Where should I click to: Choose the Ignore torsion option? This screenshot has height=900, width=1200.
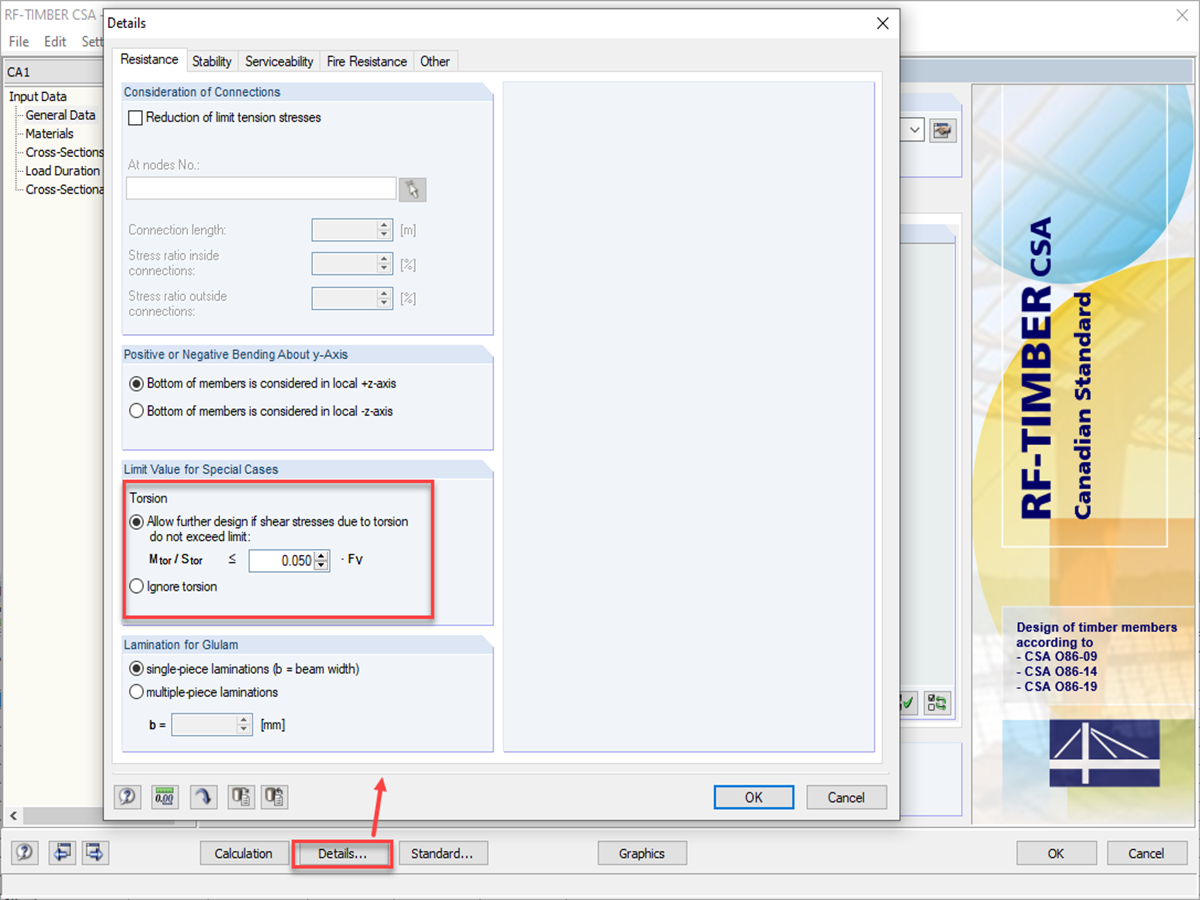click(137, 587)
